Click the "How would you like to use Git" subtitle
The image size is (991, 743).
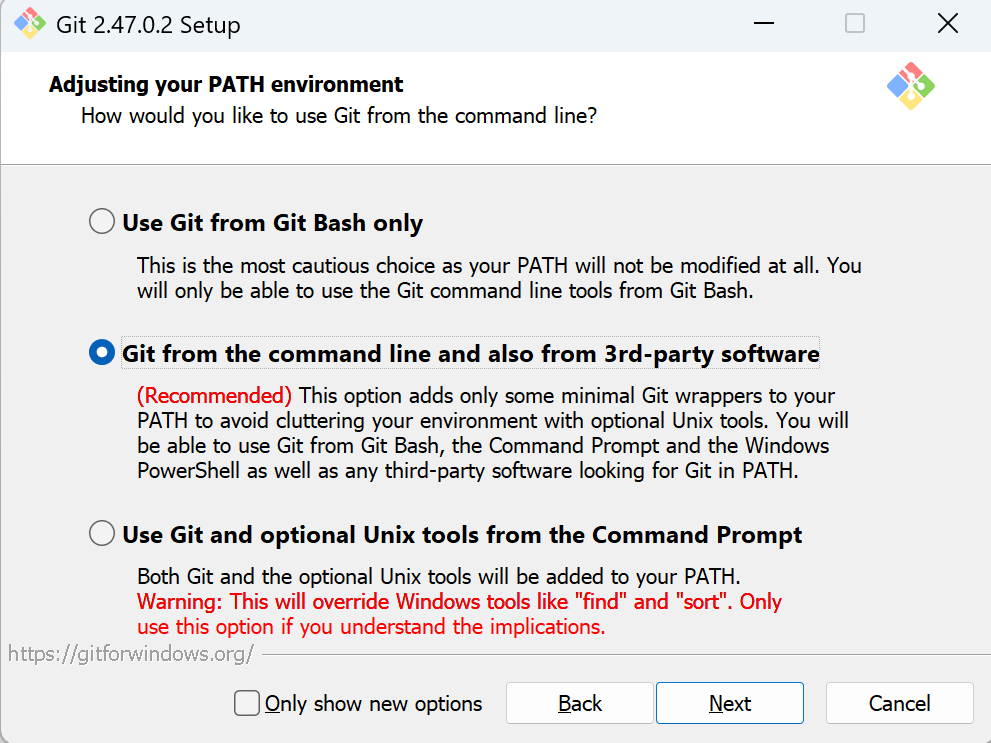pos(339,115)
